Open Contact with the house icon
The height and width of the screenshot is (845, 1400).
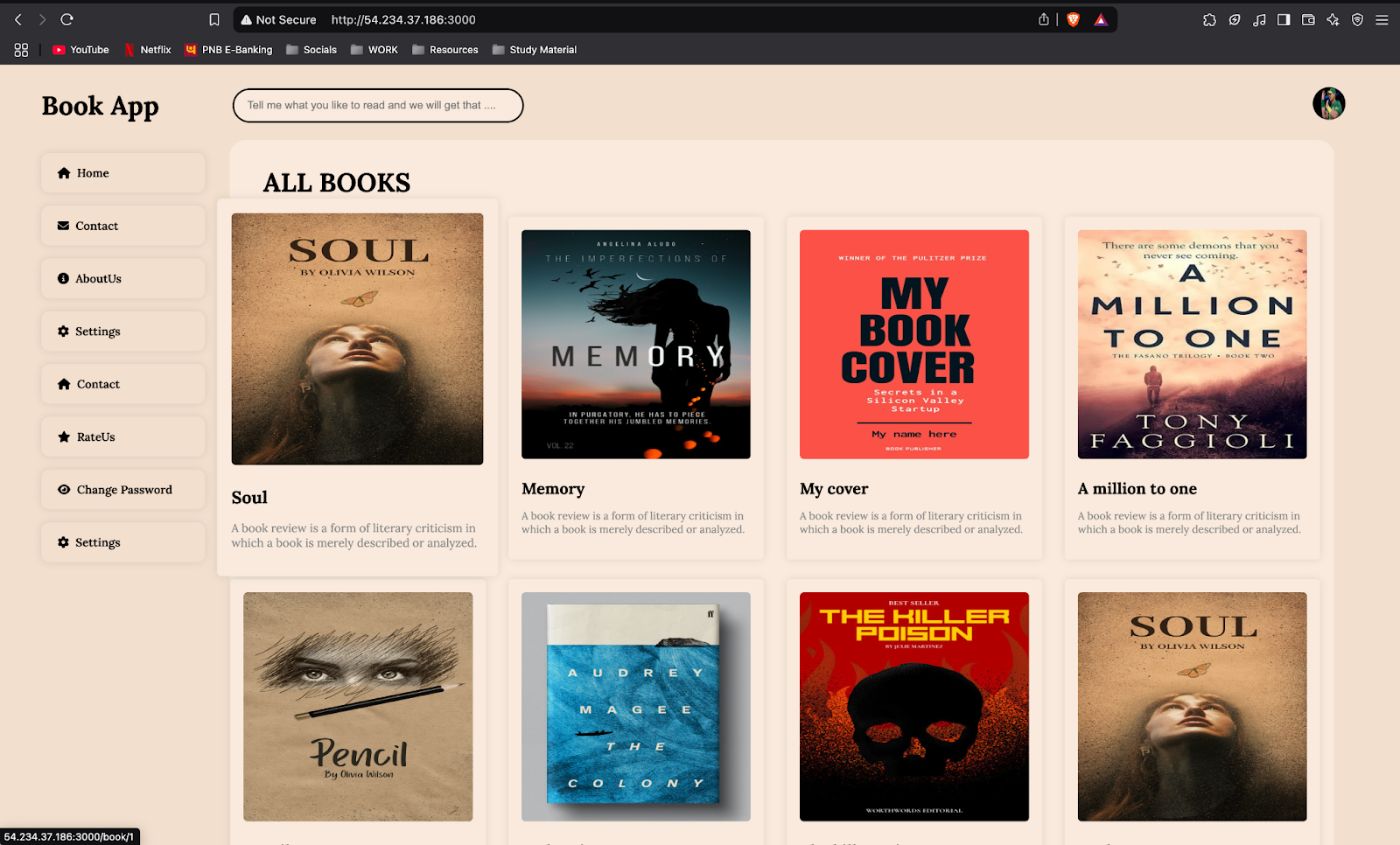coord(123,384)
